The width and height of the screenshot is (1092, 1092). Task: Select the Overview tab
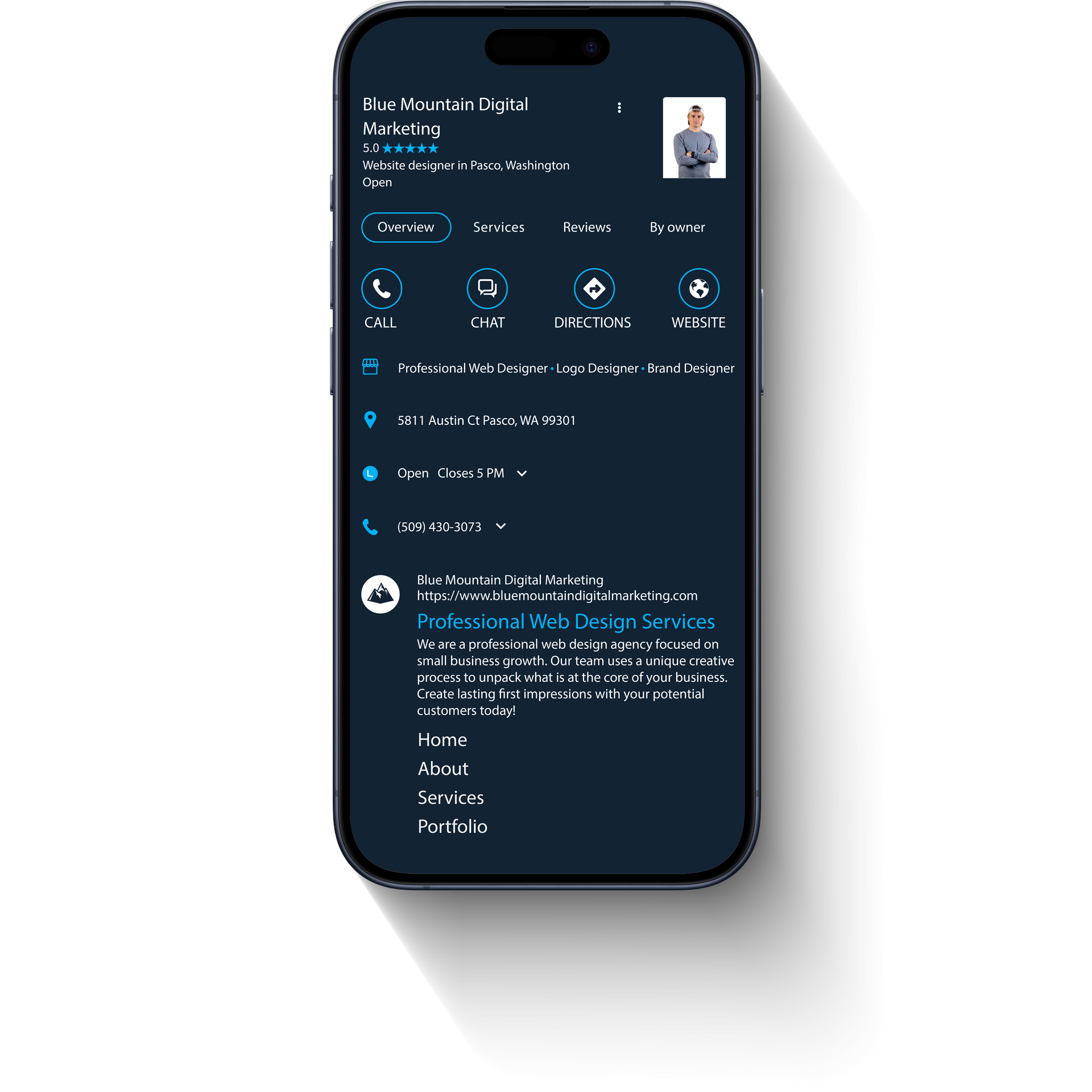(x=405, y=227)
